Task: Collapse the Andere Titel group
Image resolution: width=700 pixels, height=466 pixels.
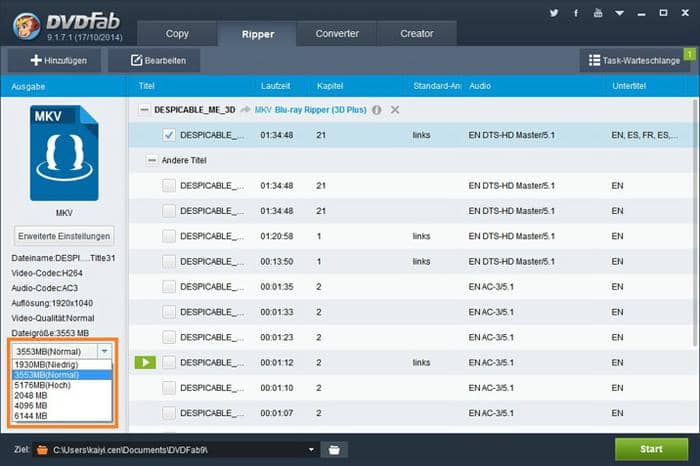Action: point(152,160)
